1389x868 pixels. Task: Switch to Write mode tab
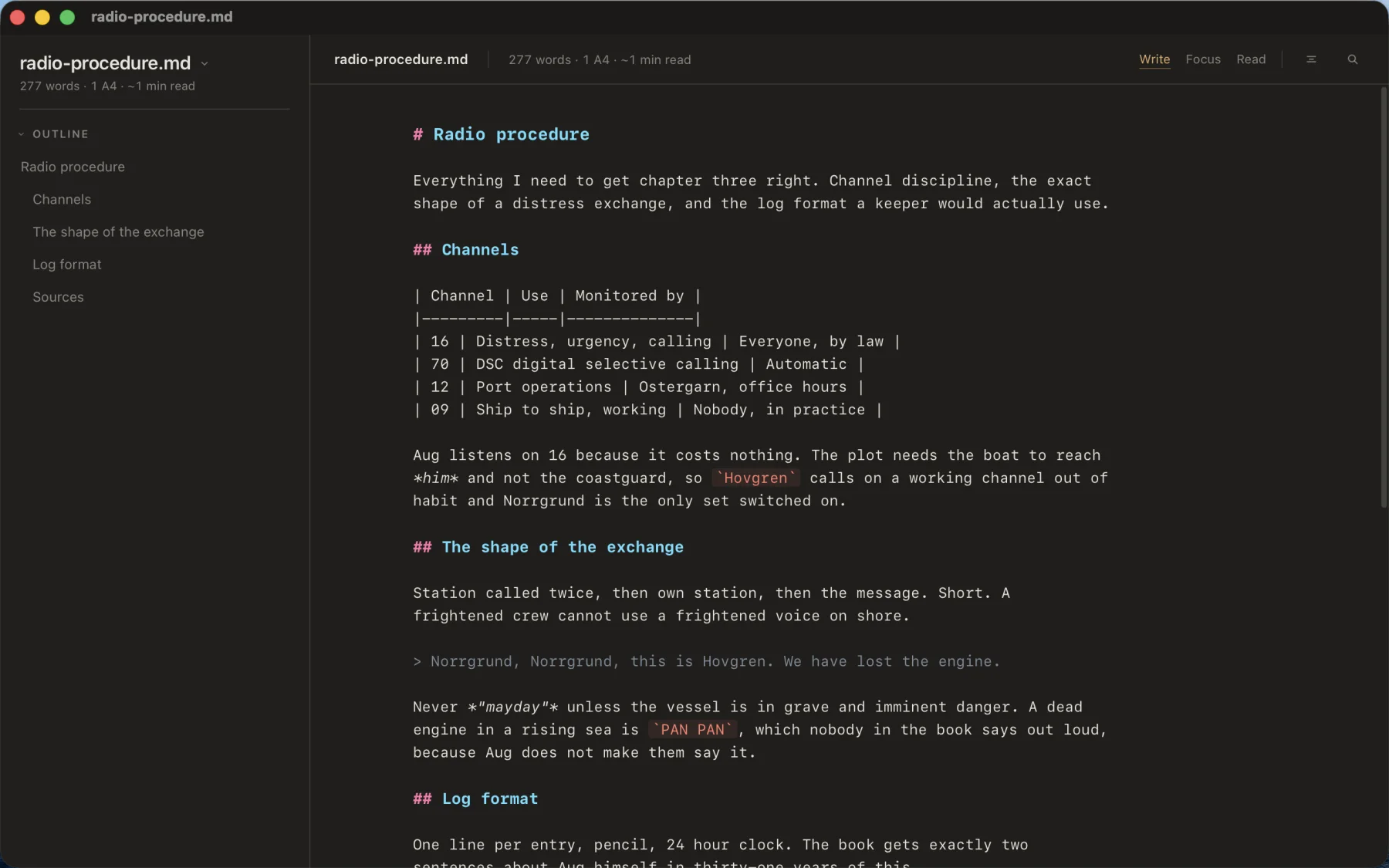coord(1154,59)
